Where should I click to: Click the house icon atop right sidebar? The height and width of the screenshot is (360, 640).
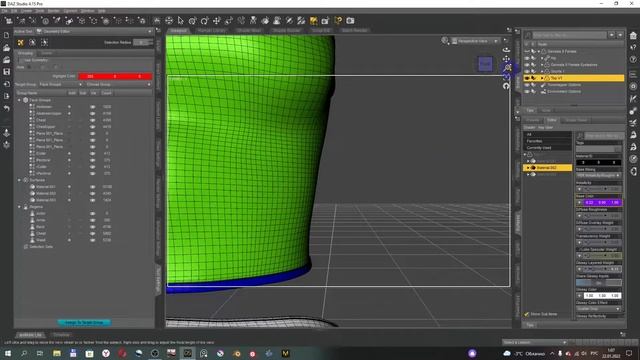point(633,36)
